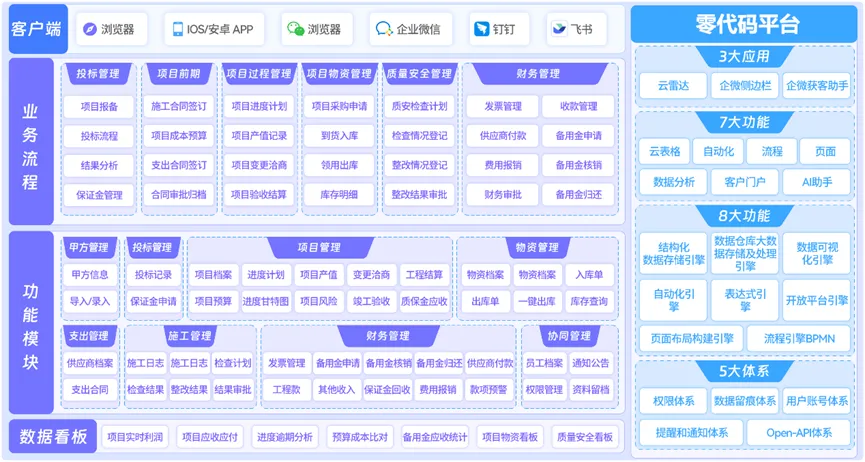Click the DingTalk (钉钉) icon

pyautogui.click(x=482, y=29)
